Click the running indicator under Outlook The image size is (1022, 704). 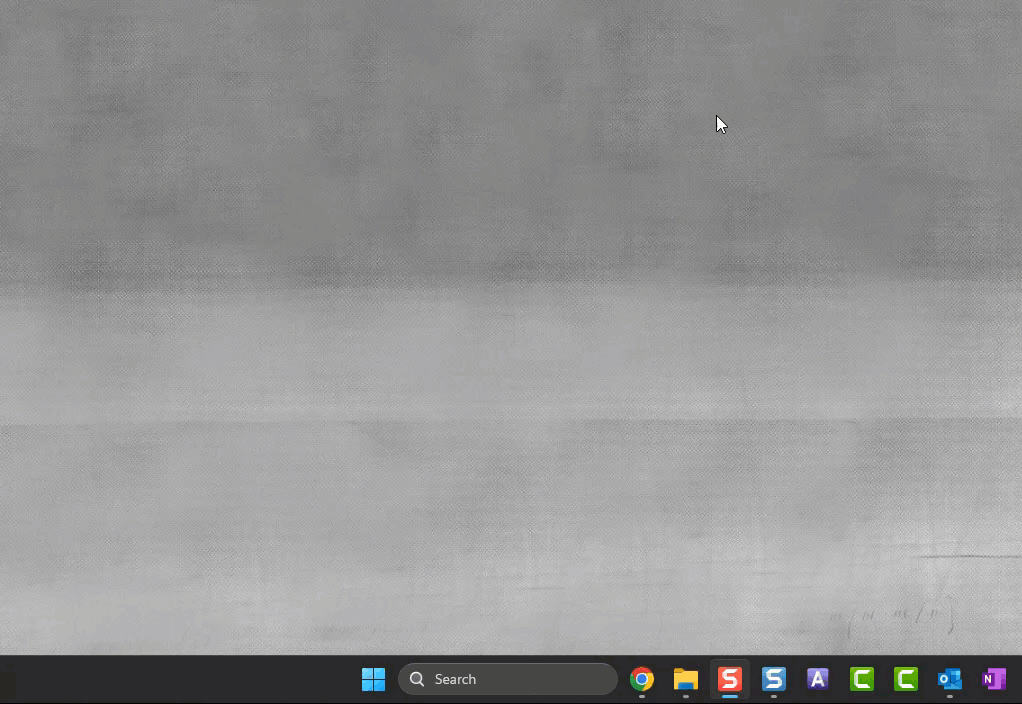tap(950, 696)
